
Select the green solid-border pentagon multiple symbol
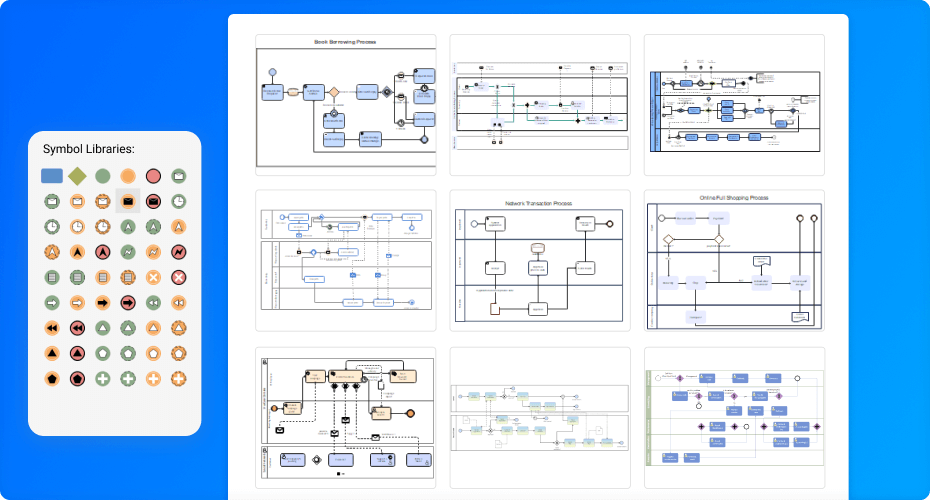[x=103, y=353]
